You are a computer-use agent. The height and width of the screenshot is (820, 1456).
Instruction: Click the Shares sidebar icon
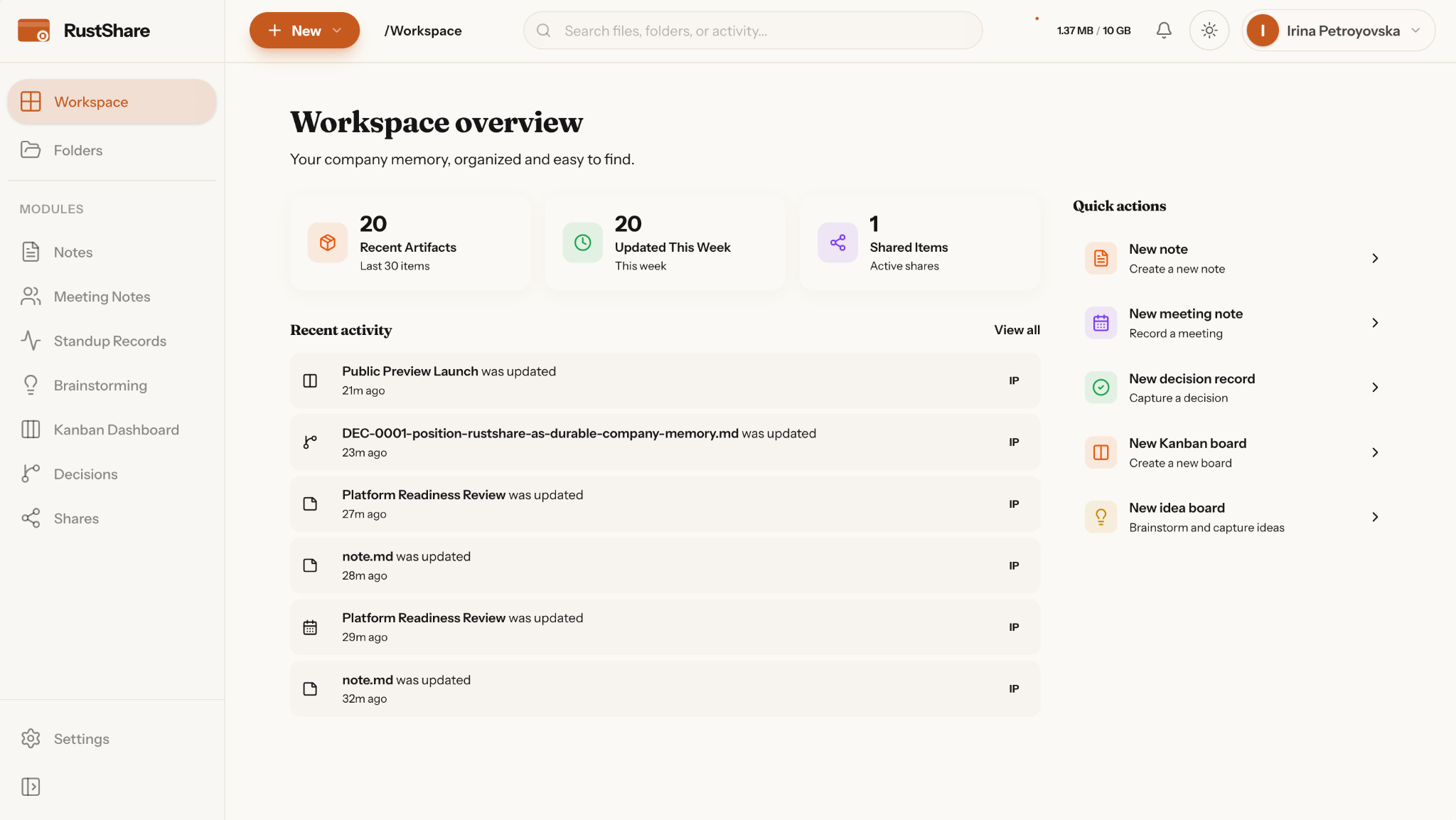(x=31, y=518)
